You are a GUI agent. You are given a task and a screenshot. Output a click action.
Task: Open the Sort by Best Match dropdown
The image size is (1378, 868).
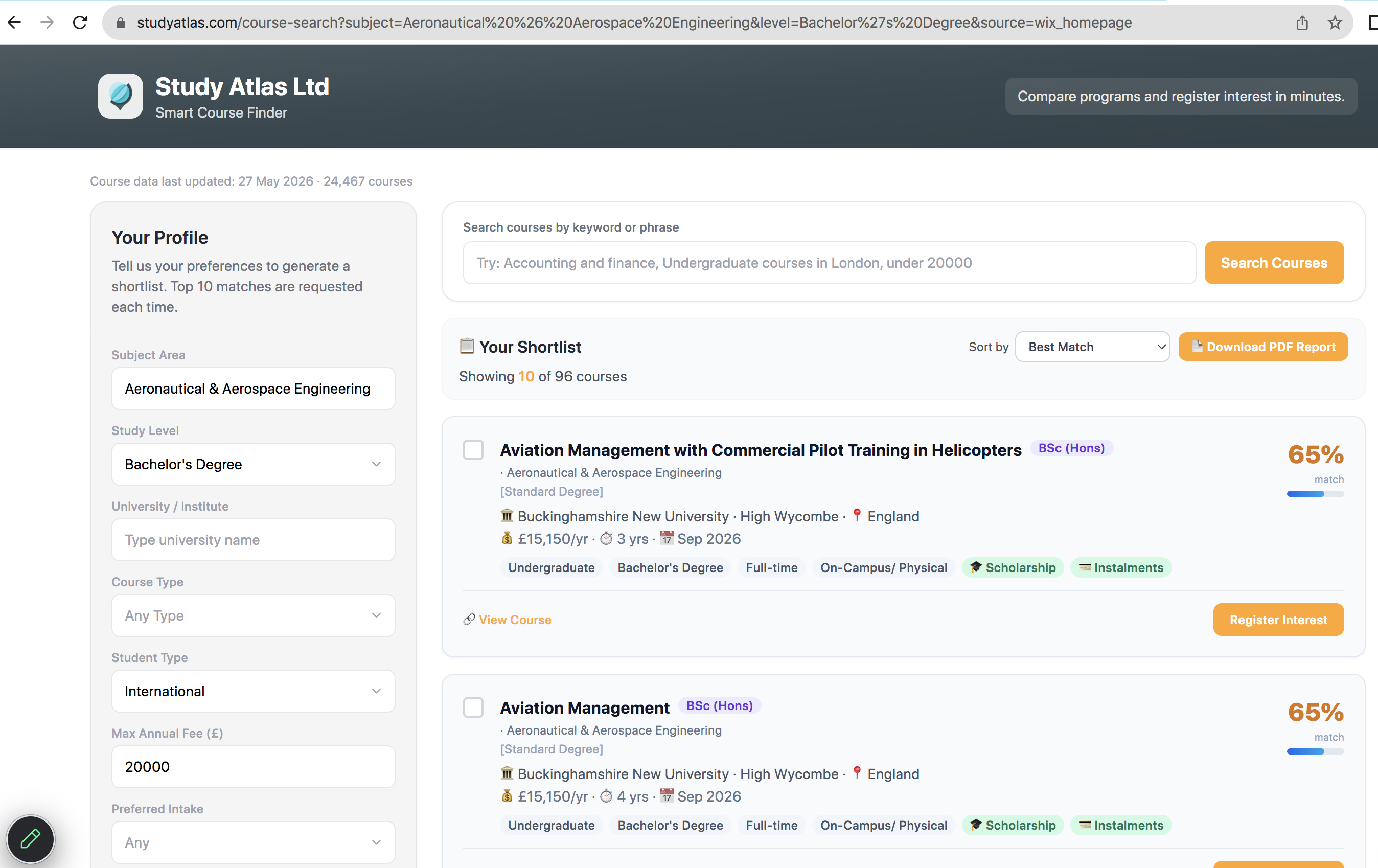click(x=1092, y=347)
